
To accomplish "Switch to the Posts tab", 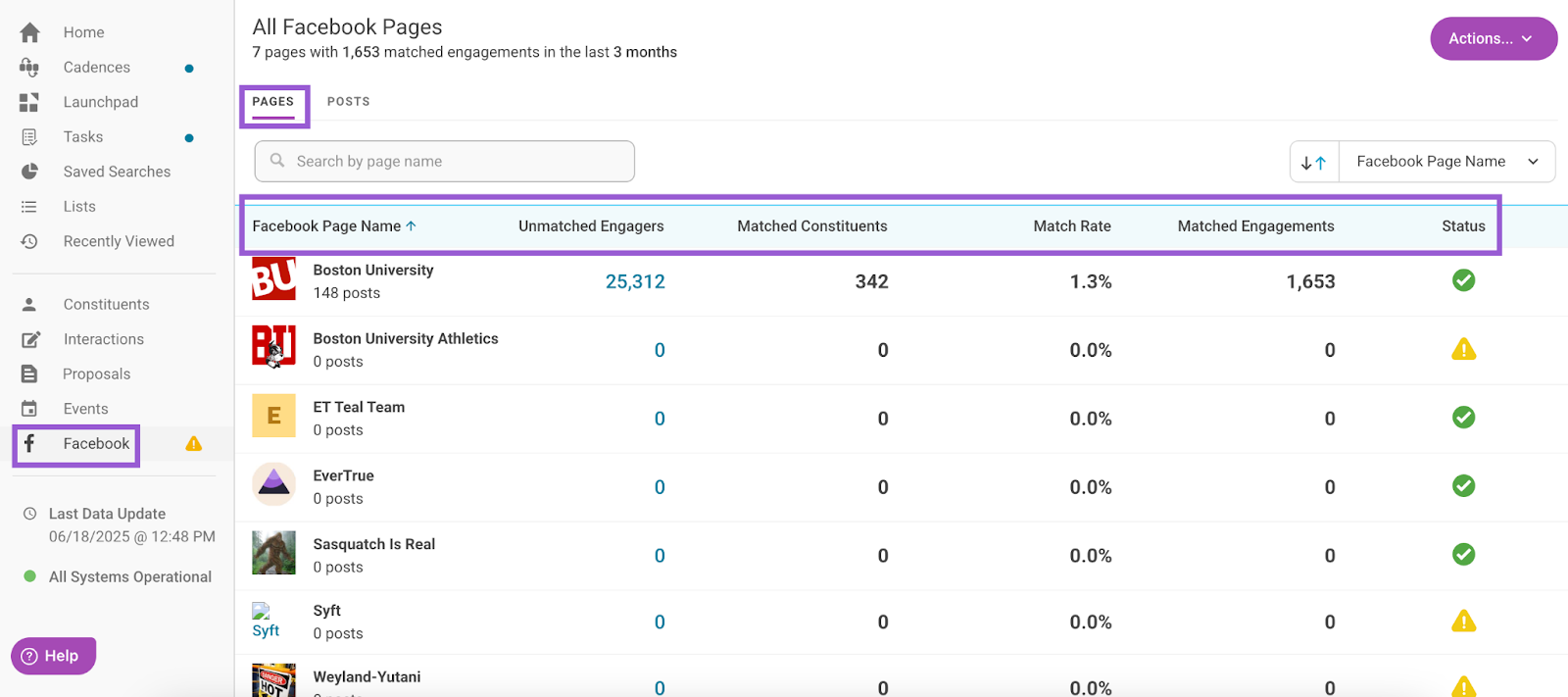I will (x=349, y=102).
